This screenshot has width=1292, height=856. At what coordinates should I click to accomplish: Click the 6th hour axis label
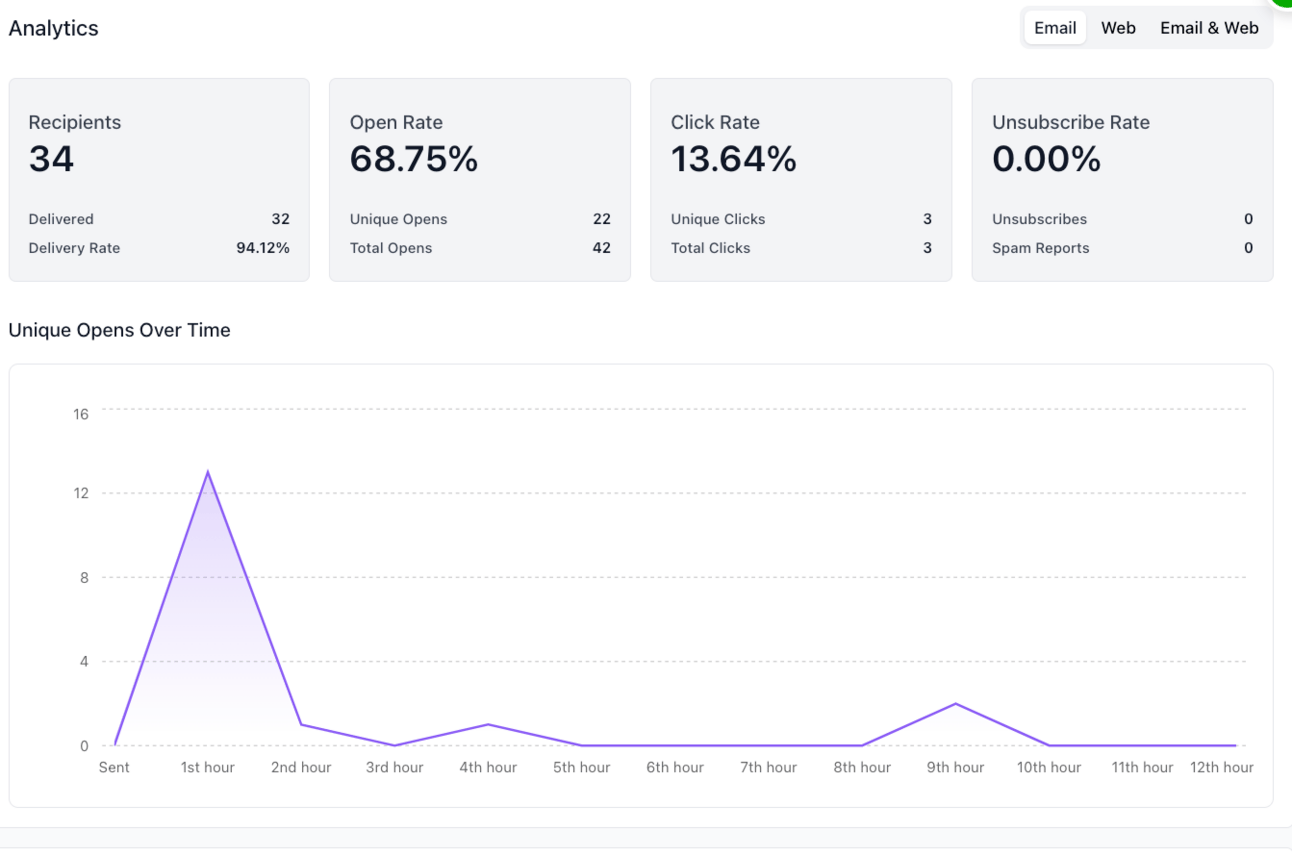pyautogui.click(x=675, y=767)
